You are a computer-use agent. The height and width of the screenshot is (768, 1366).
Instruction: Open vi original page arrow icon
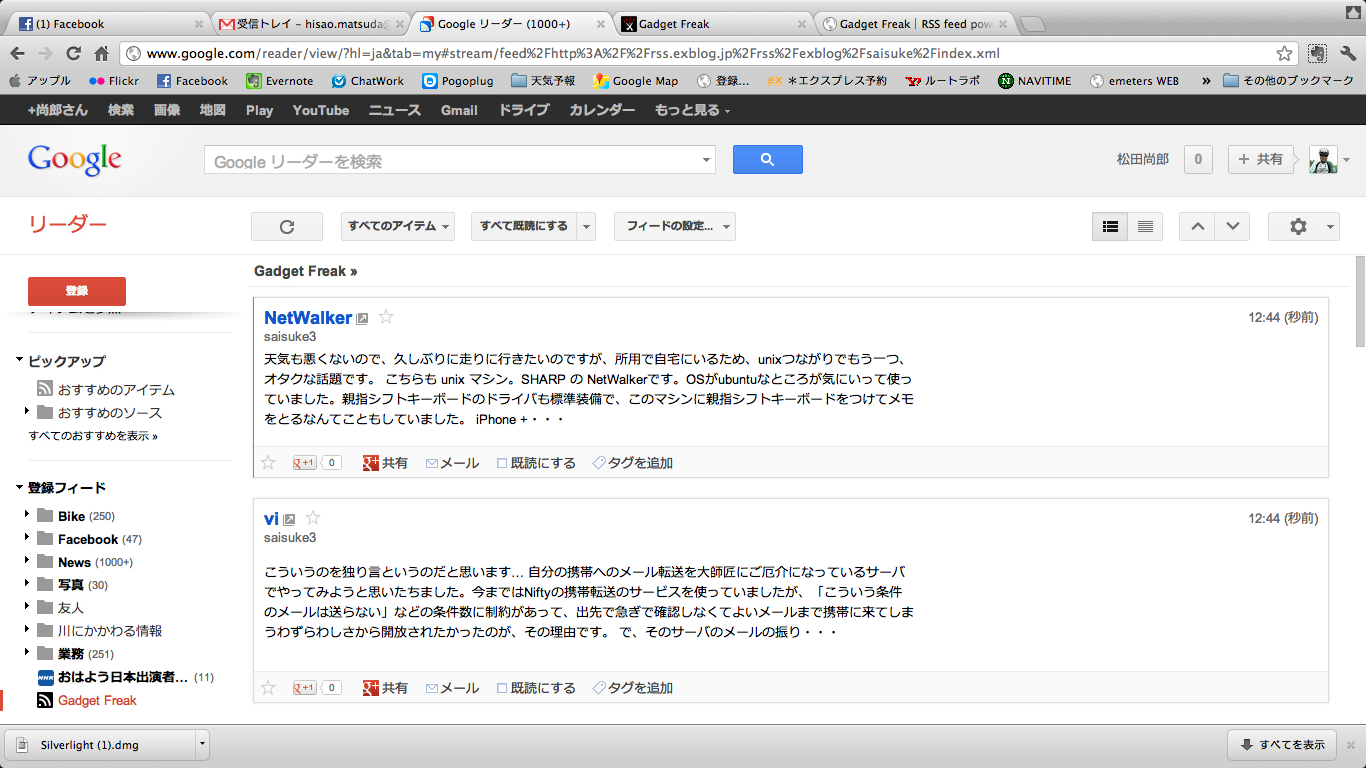click(289, 520)
